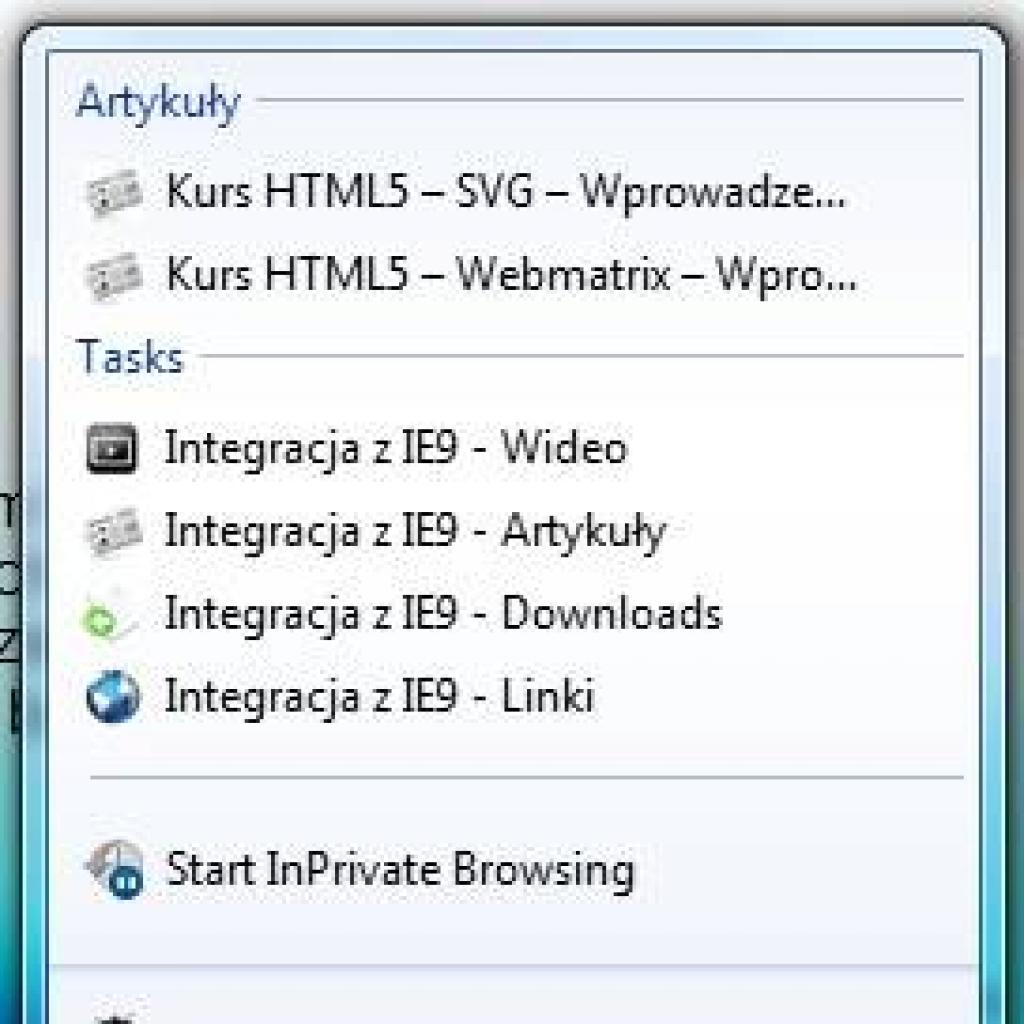Click the globe icon next to Linki

[113, 697]
